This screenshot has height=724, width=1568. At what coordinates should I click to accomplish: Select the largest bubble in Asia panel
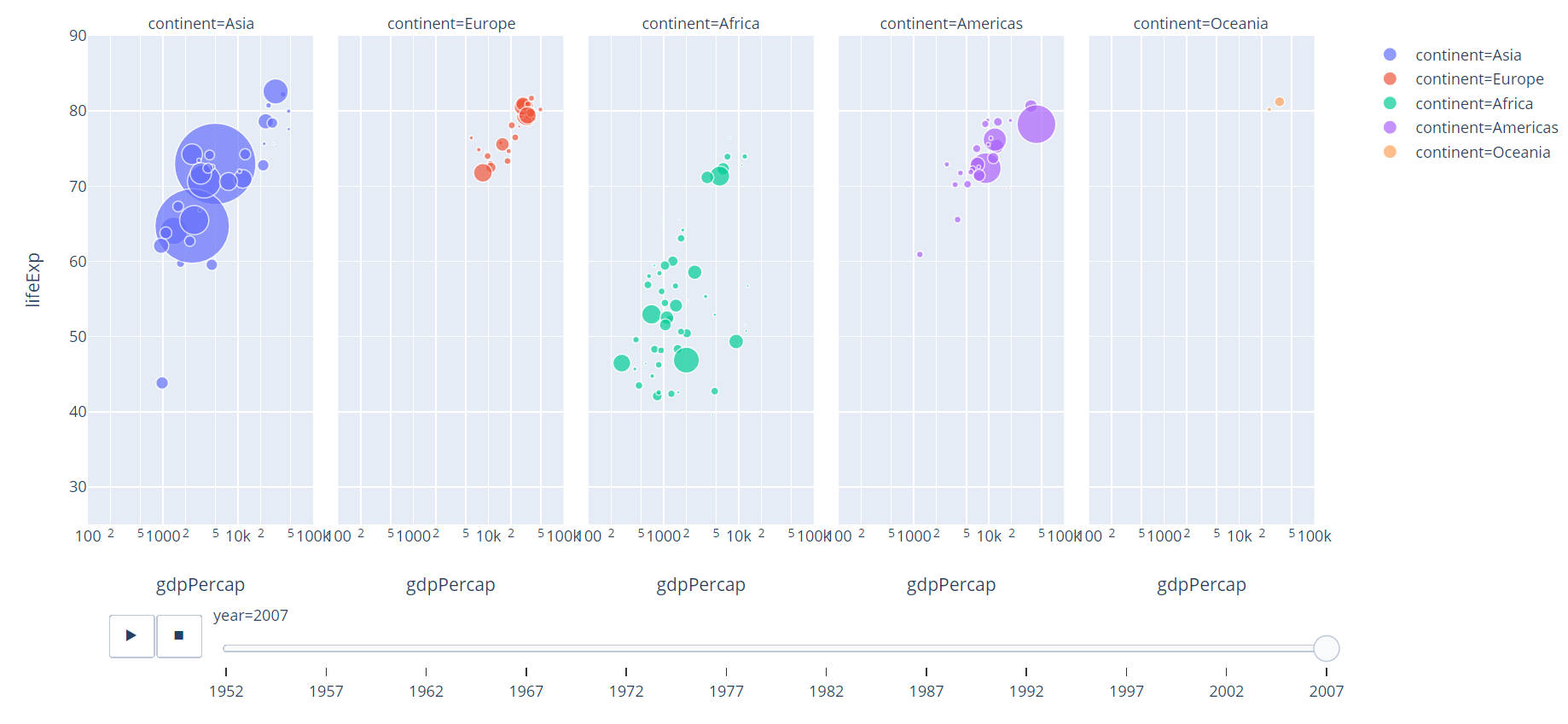[x=217, y=163]
